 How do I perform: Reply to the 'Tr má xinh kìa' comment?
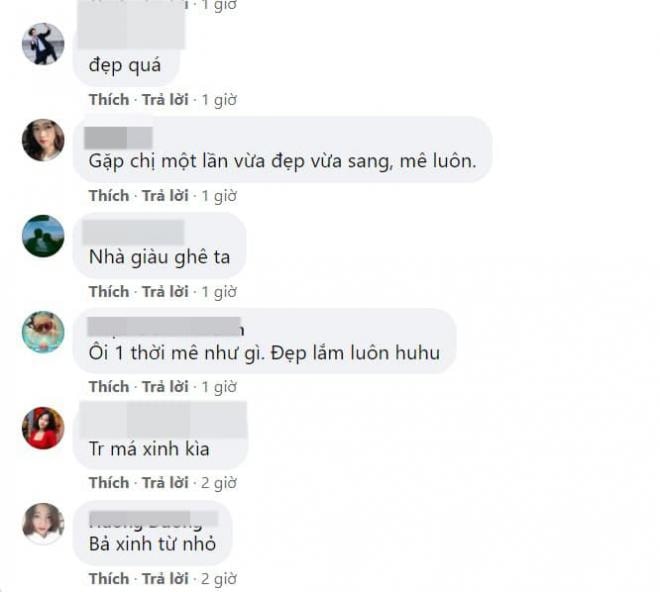point(165,483)
